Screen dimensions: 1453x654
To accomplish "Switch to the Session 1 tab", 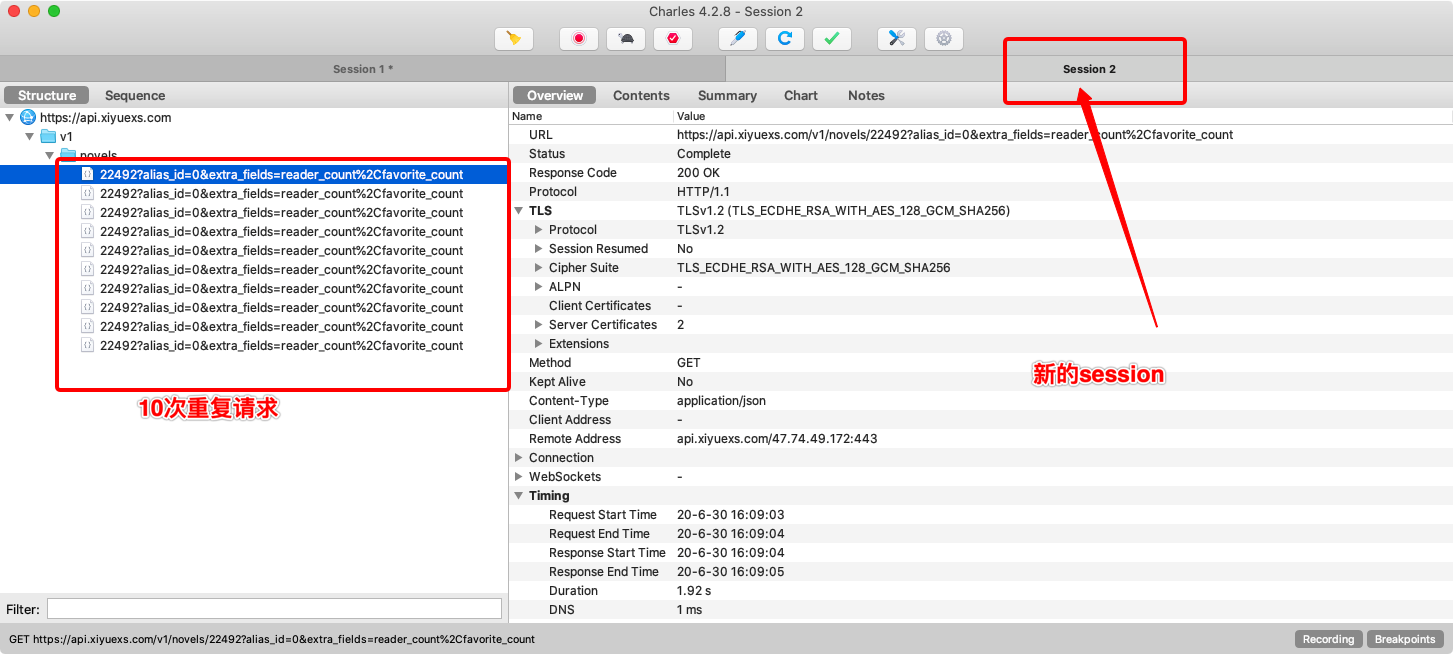I will click(x=363, y=69).
